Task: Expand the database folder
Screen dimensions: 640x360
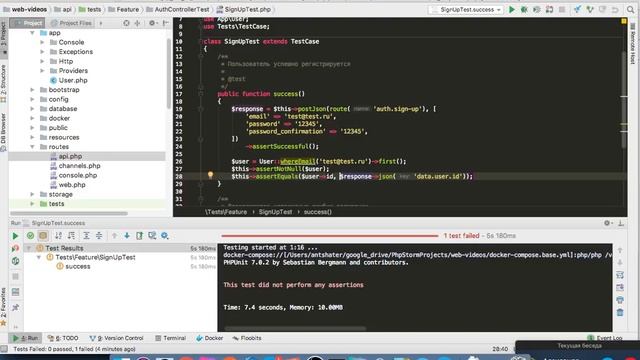Action: point(32,109)
